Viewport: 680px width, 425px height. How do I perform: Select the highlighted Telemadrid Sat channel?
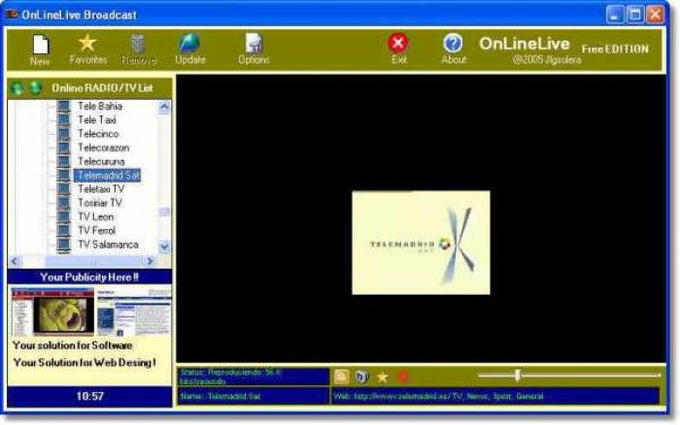coord(108,176)
